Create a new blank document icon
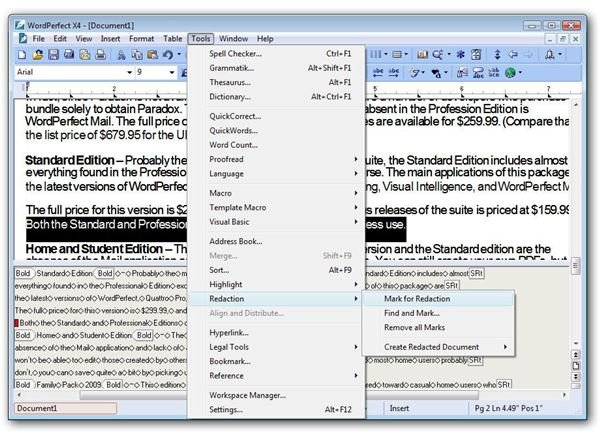The height and width of the screenshot is (433, 600). coord(22,55)
